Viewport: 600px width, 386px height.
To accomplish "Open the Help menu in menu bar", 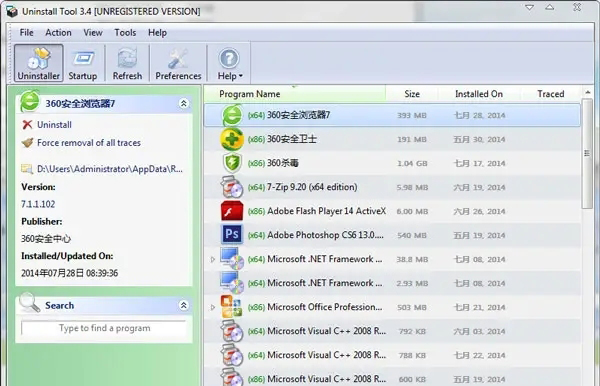I will coord(157,33).
